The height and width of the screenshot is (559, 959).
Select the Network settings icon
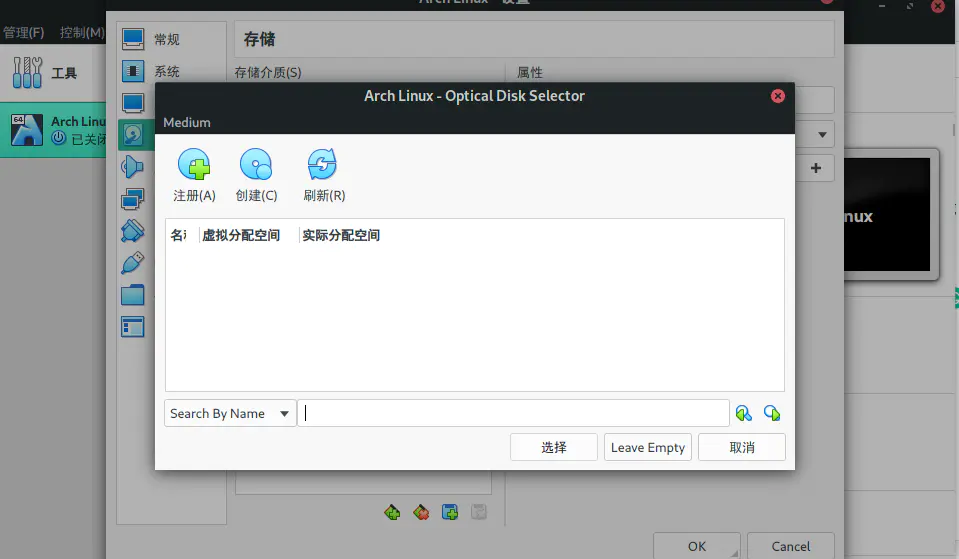pyautogui.click(x=133, y=199)
